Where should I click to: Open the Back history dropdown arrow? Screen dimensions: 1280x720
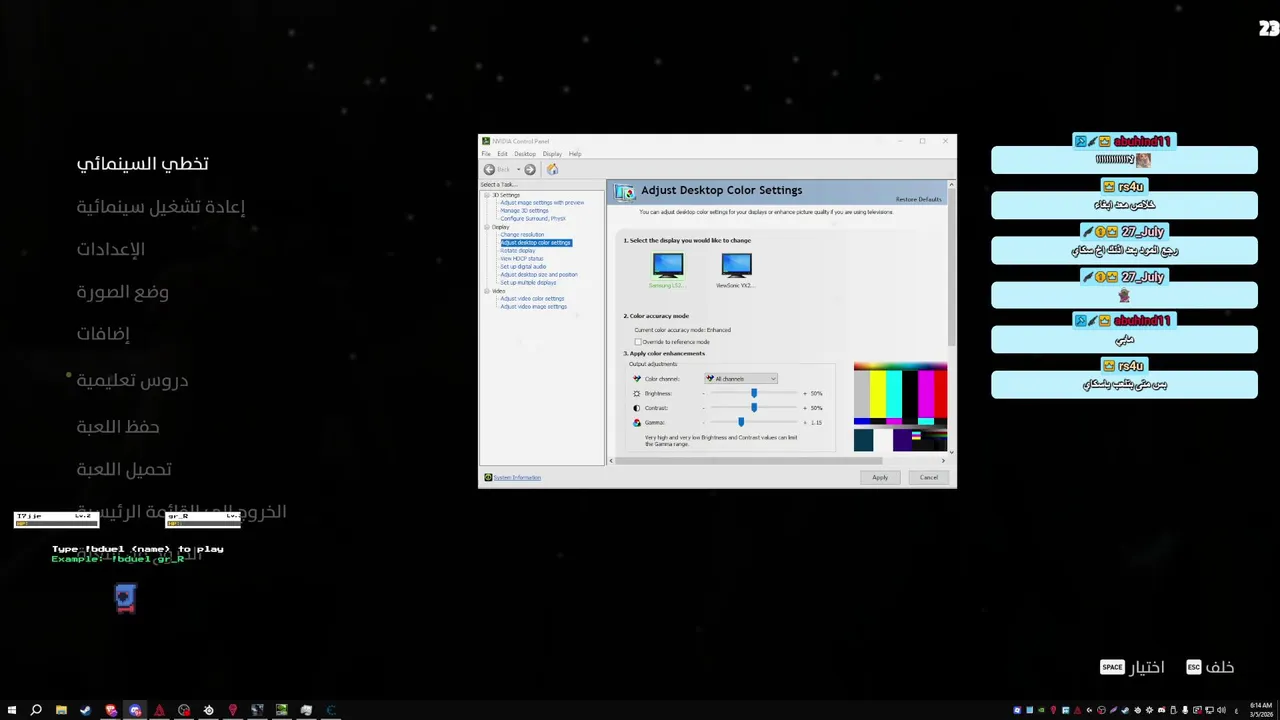tap(518, 170)
